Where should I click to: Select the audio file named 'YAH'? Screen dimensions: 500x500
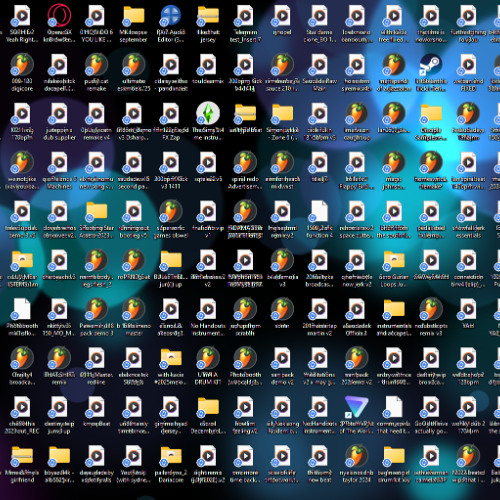[468, 309]
